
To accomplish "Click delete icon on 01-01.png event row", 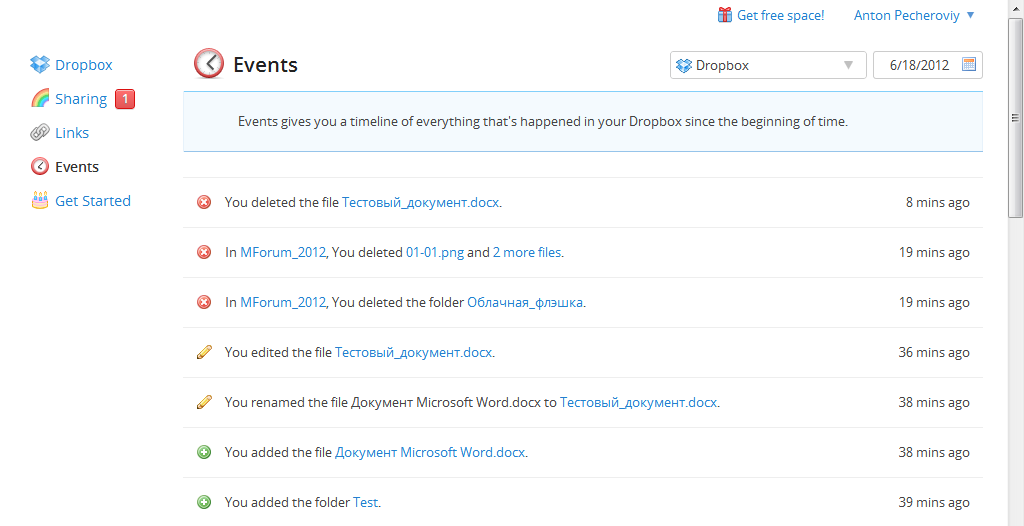I will tap(204, 252).
